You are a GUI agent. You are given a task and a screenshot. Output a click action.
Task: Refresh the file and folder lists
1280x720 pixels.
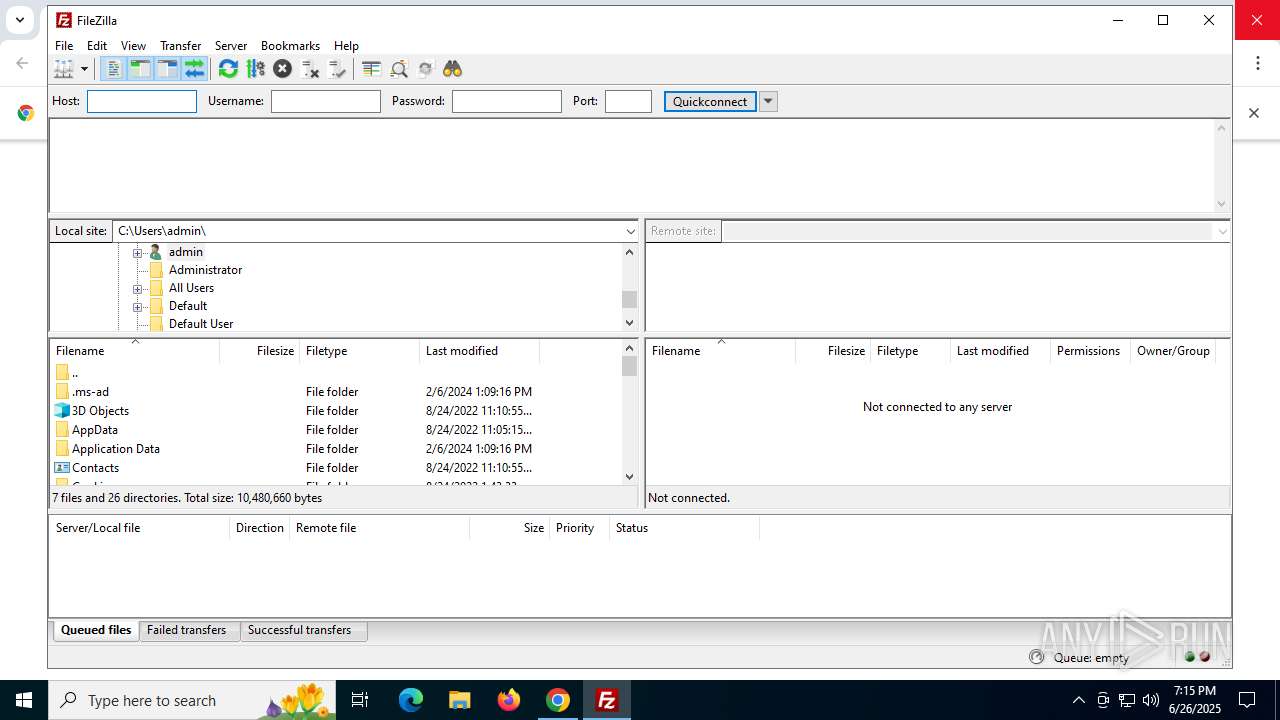tap(228, 69)
